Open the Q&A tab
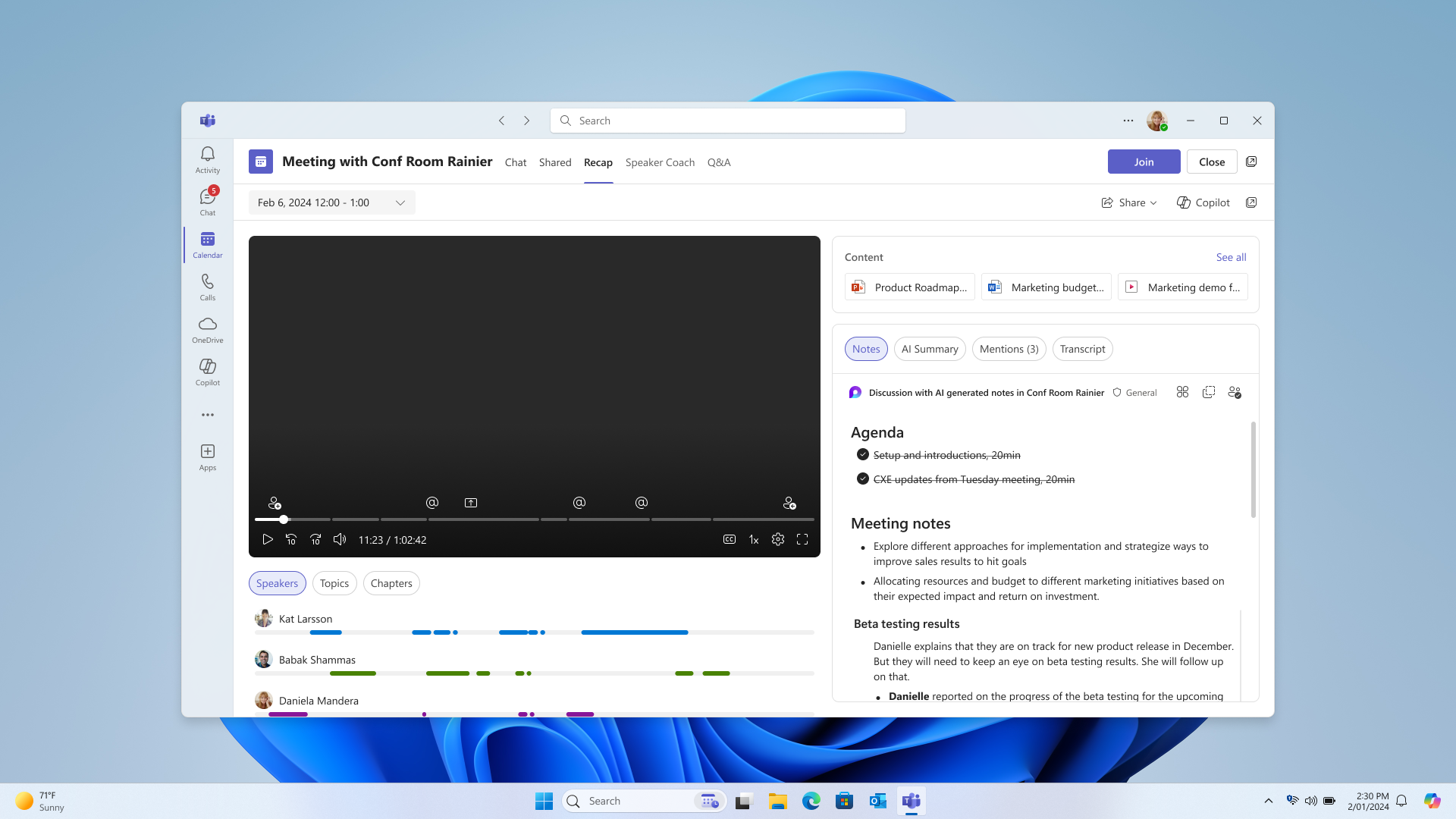Viewport: 1456px width, 819px height. pyautogui.click(x=719, y=162)
